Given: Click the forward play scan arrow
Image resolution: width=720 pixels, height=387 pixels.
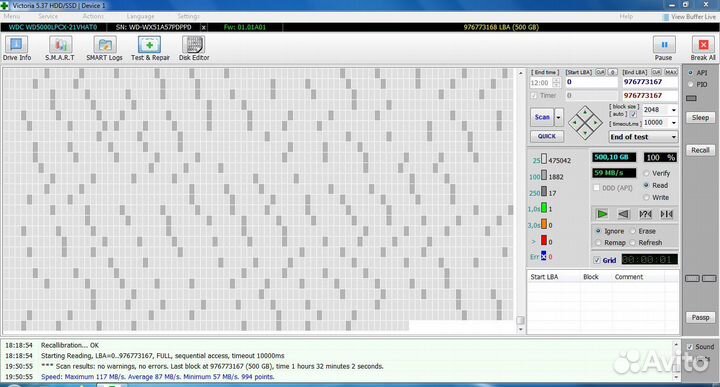Looking at the screenshot, I should point(602,214).
